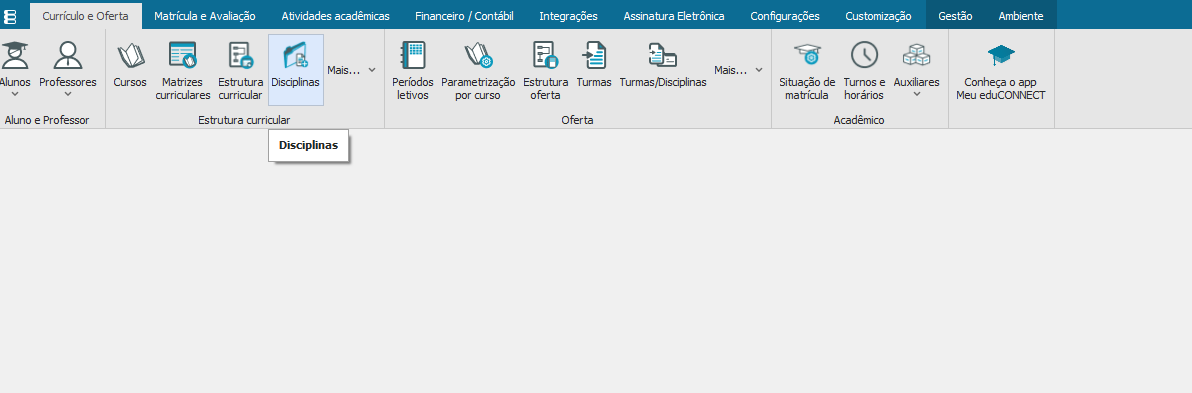Expand Auxiliares dropdown arrow
The image size is (1192, 393).
[x=916, y=94]
